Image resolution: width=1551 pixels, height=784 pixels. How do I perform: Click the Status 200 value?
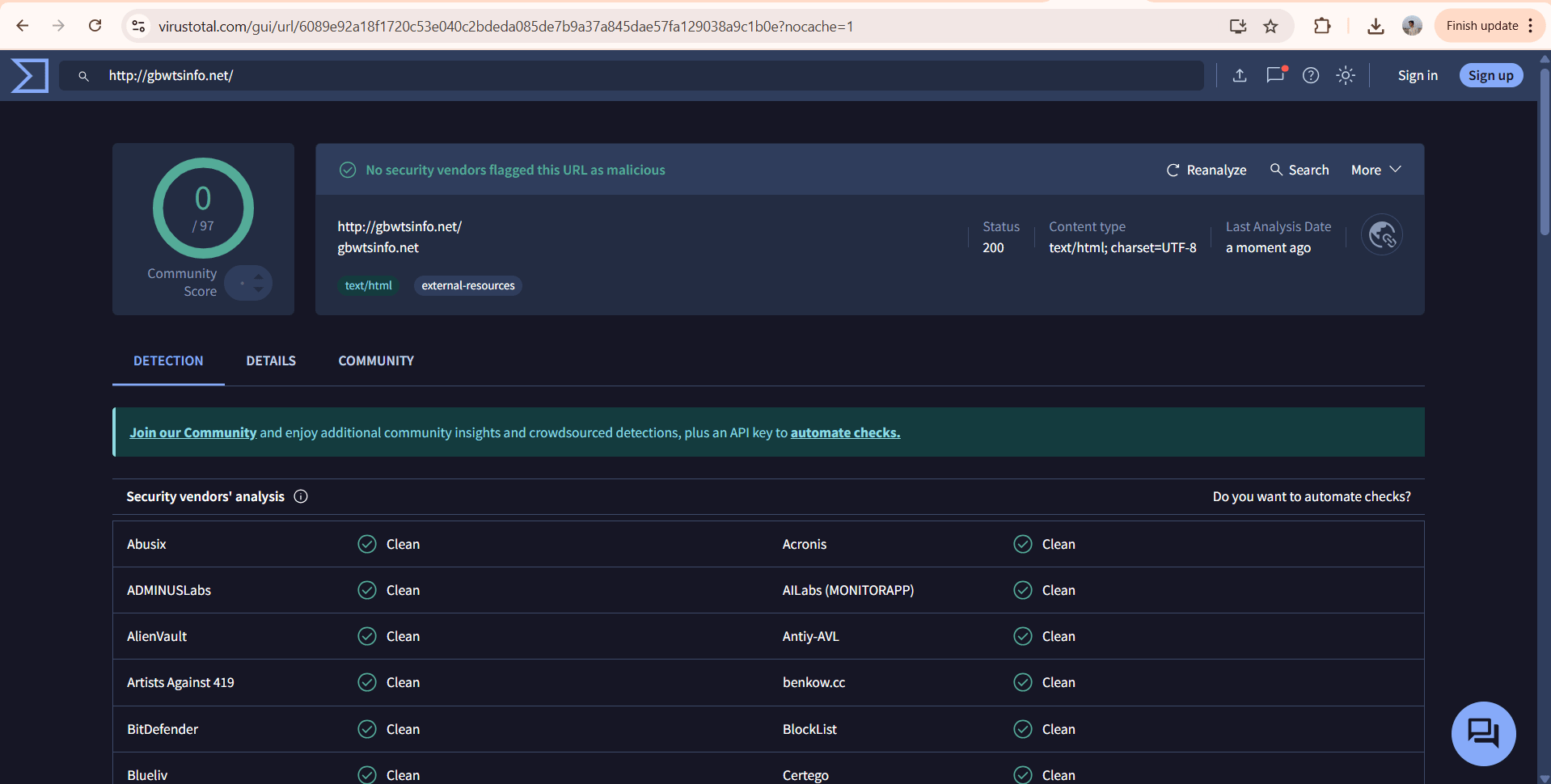click(x=993, y=247)
